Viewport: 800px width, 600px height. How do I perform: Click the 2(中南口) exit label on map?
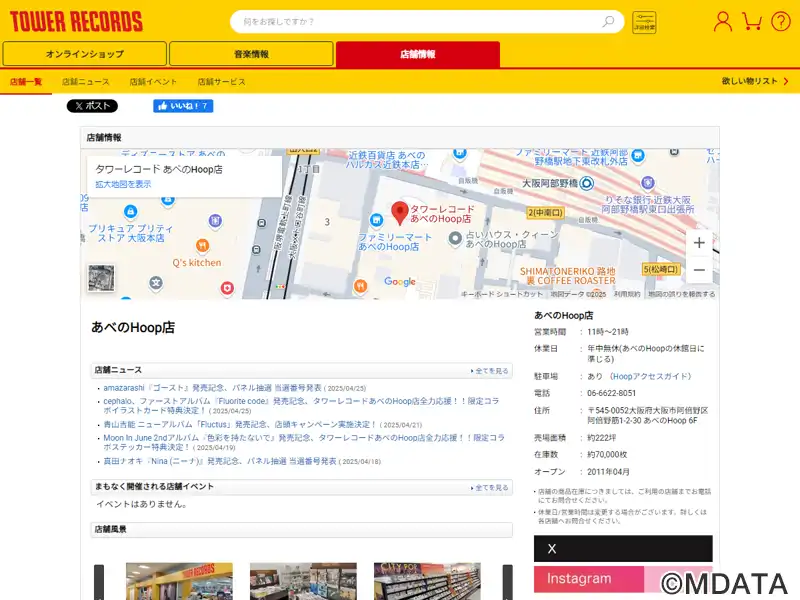click(x=545, y=212)
